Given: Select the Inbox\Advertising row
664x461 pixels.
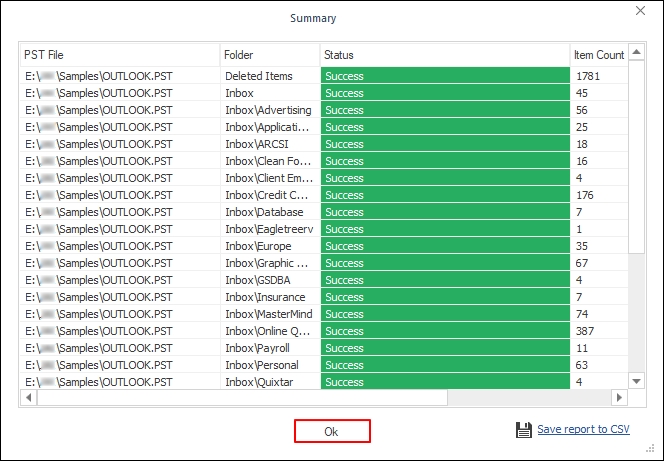Looking at the screenshot, I should [x=269, y=110].
